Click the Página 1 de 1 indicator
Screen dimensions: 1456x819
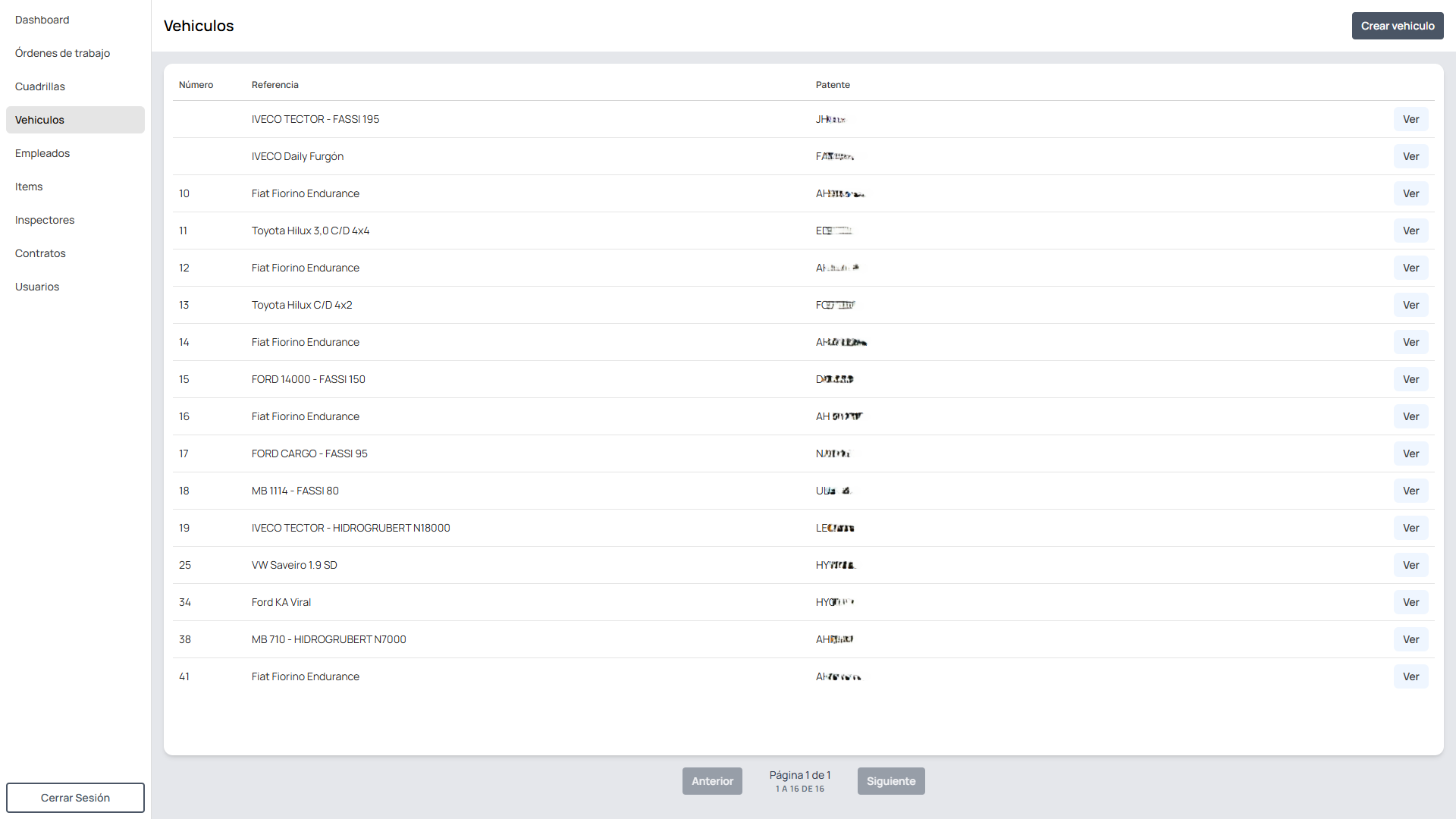[x=800, y=775]
